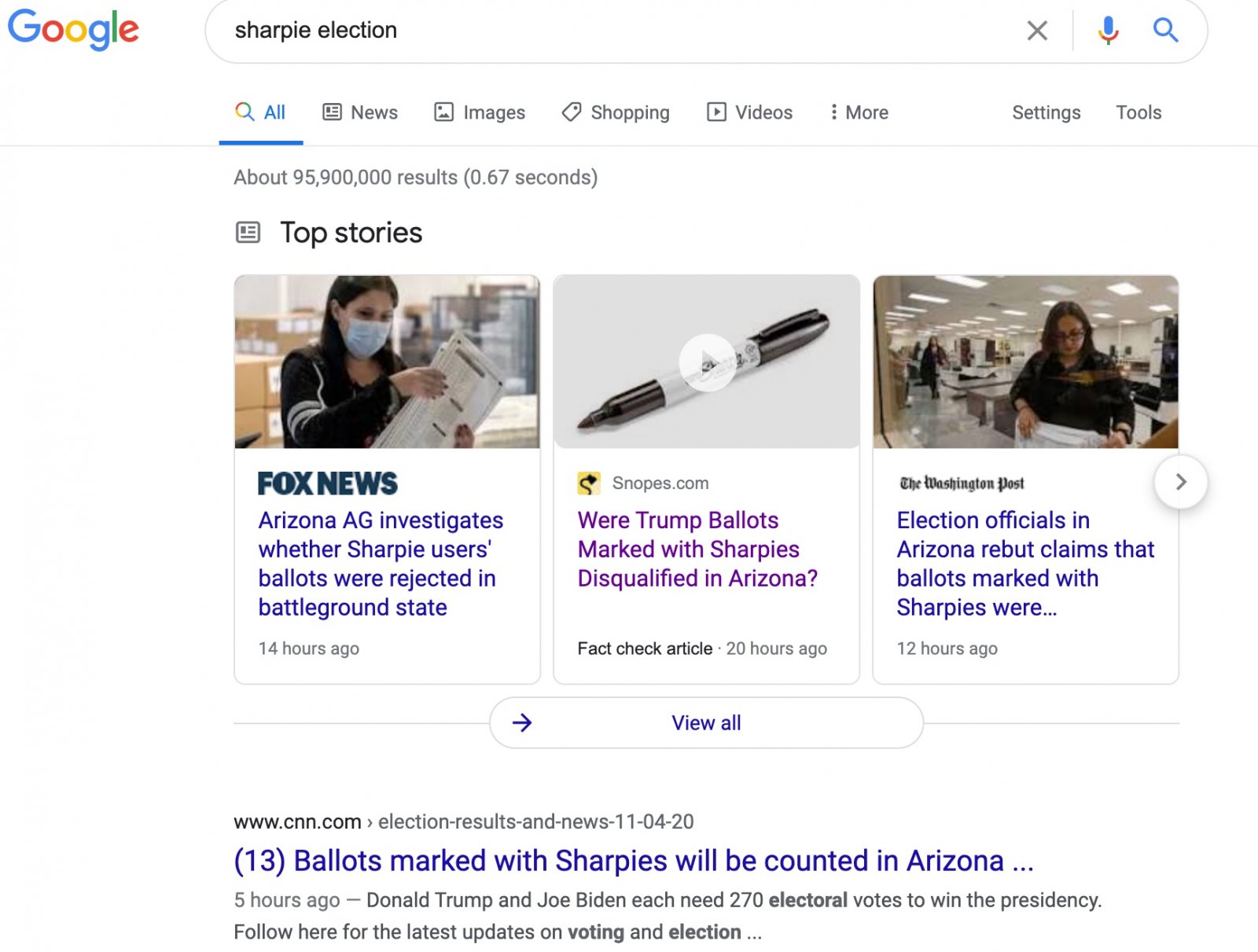Viewport: 1258px width, 952px height.
Task: Click the Google logo
Action: coord(73,30)
